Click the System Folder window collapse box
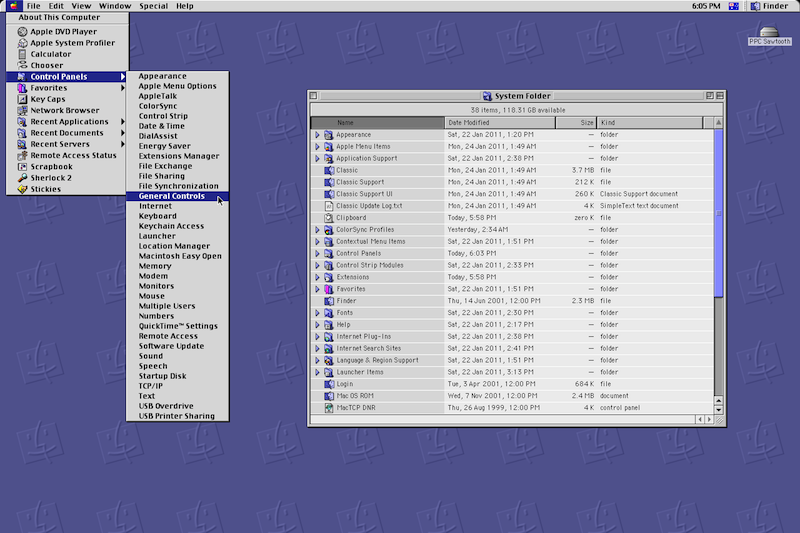 click(x=720, y=96)
